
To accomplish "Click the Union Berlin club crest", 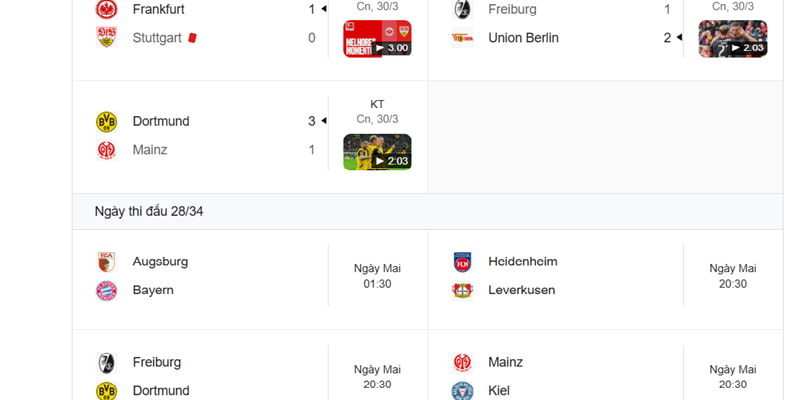I will tap(462, 38).
